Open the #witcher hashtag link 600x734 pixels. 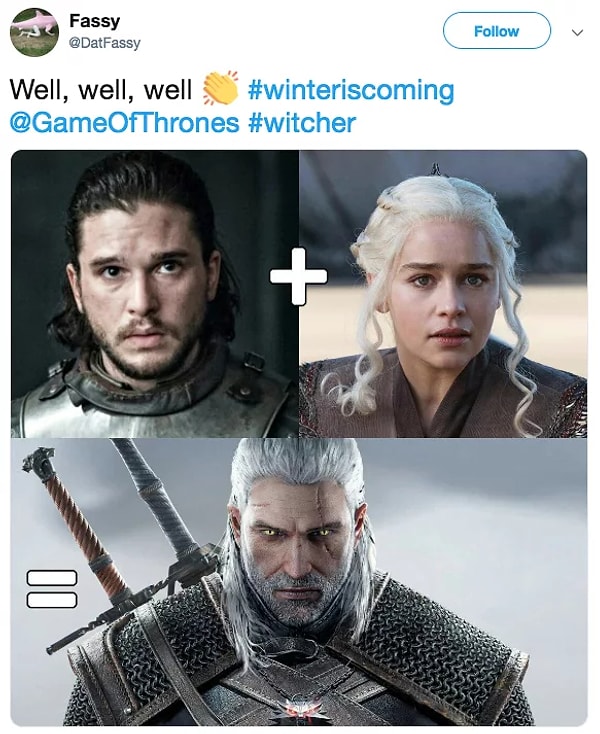point(302,122)
